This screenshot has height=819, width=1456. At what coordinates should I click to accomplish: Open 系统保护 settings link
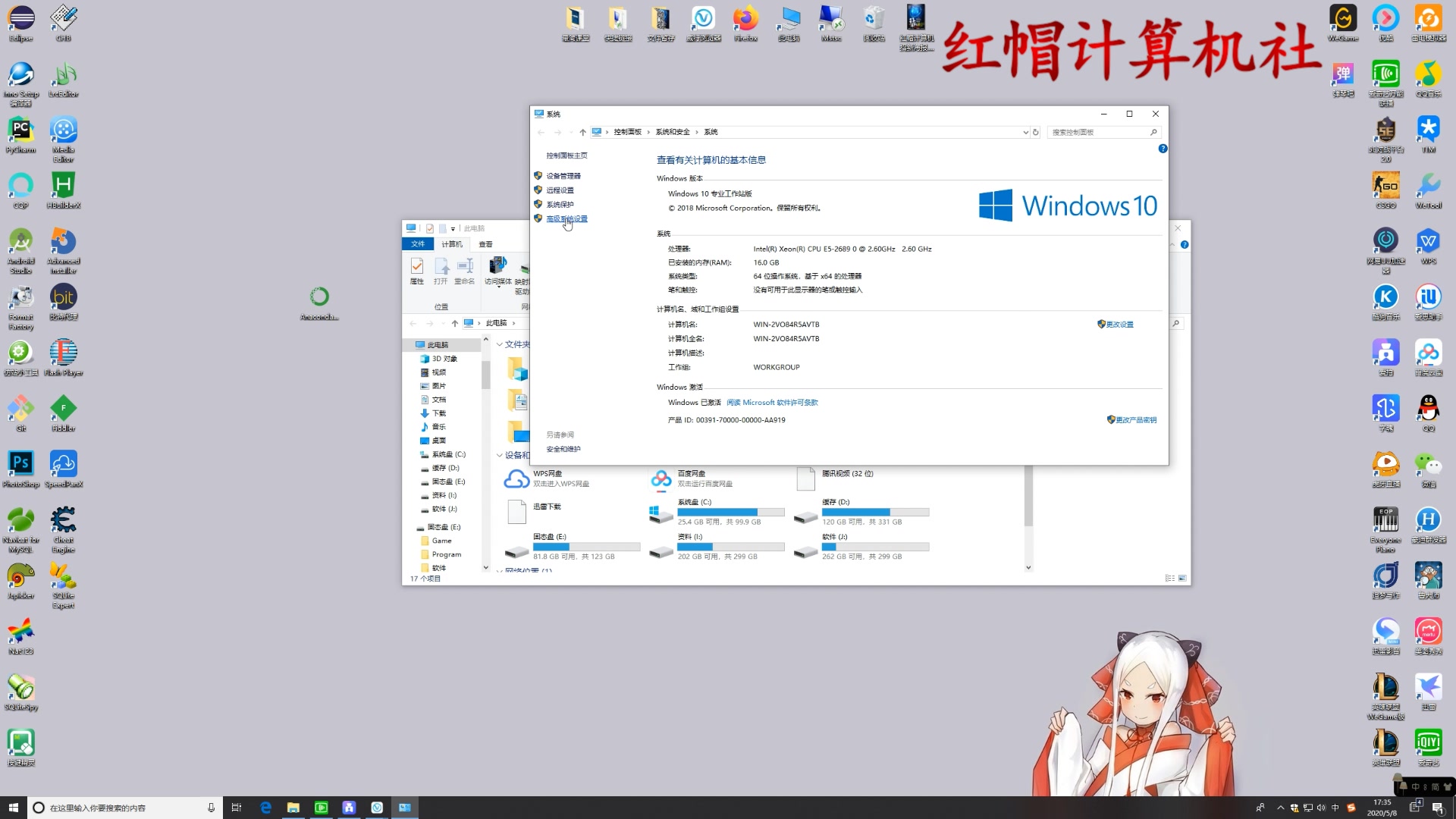(560, 204)
